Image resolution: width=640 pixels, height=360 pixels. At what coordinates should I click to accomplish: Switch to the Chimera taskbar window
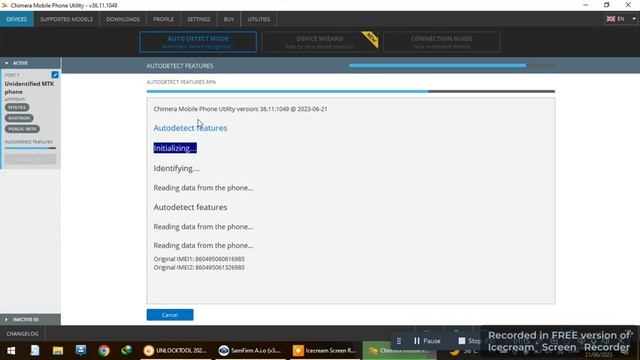tap(399, 351)
